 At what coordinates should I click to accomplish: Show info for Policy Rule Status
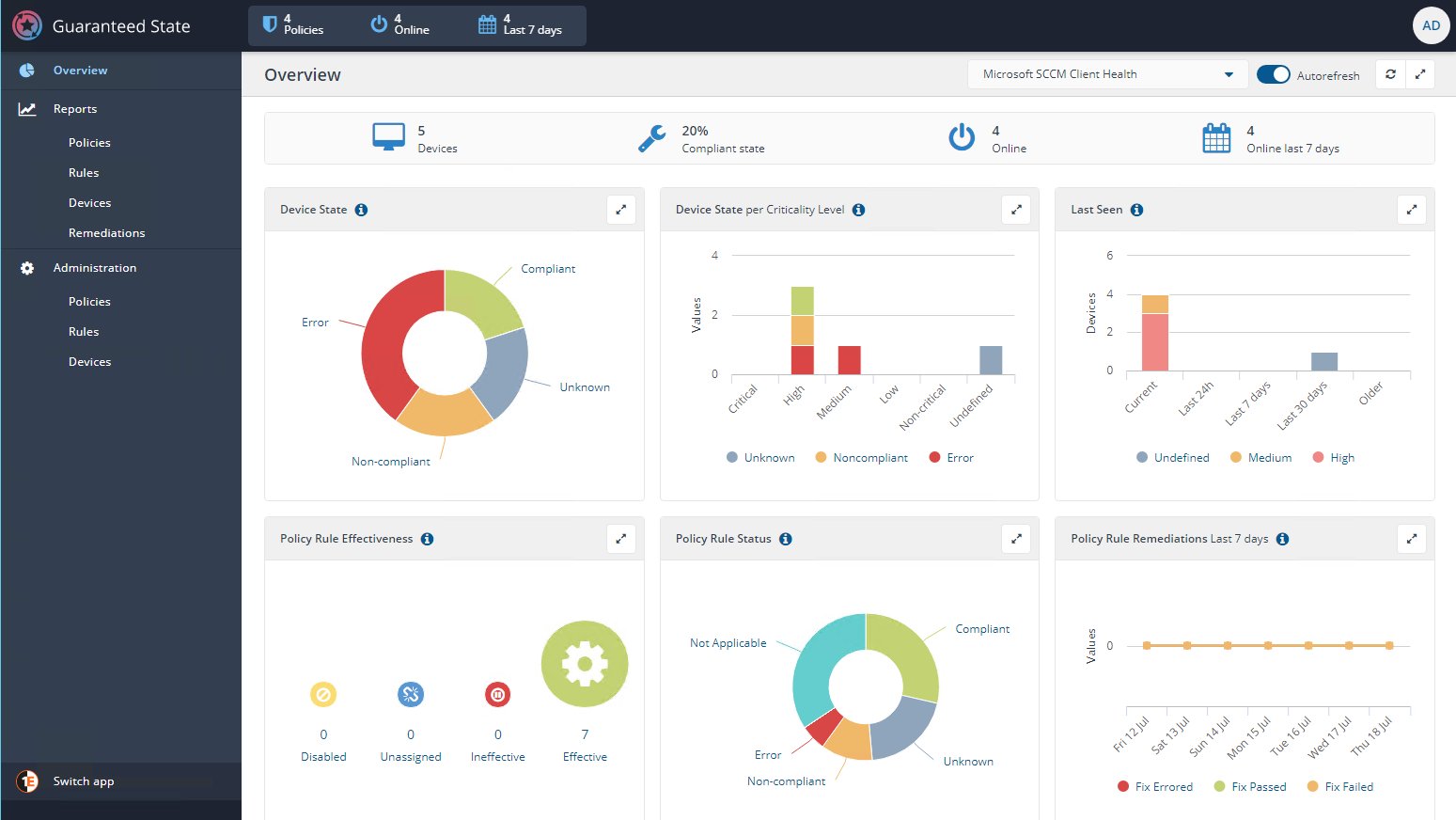point(786,539)
